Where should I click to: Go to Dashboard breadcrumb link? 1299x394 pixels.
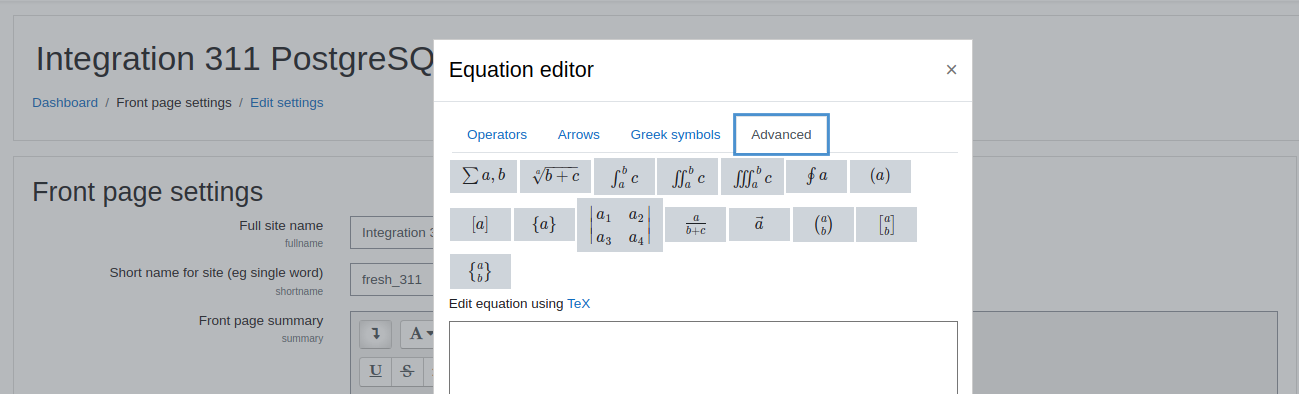pyautogui.click(x=65, y=102)
